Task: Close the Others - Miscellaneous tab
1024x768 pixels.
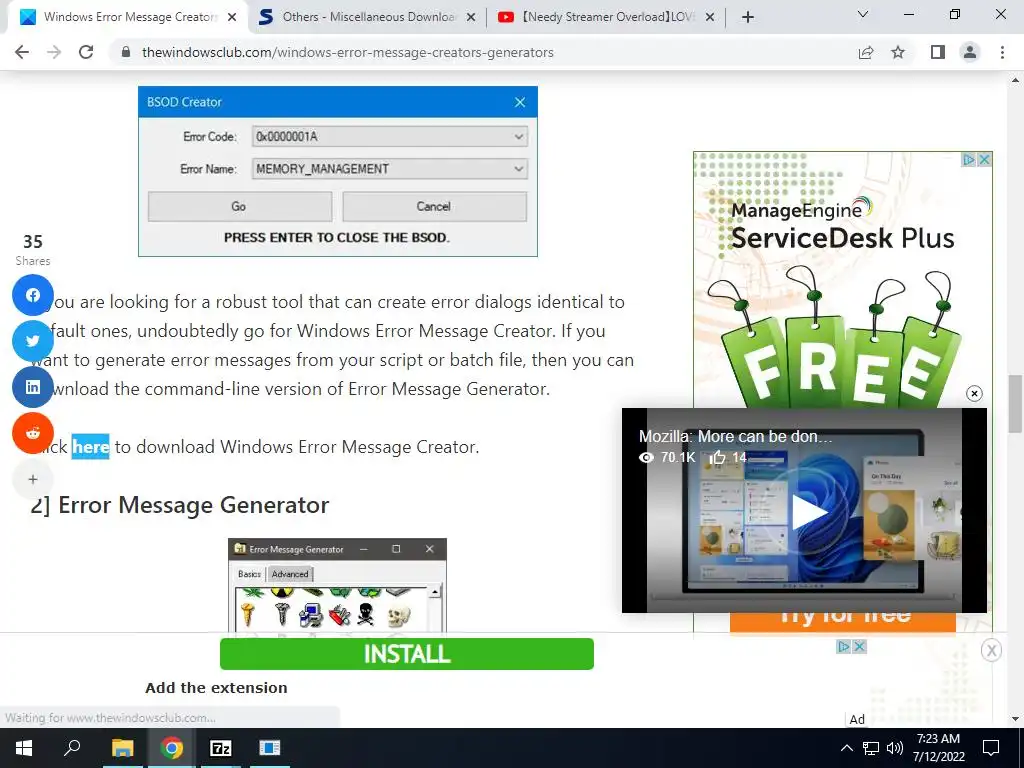Action: click(x=470, y=18)
